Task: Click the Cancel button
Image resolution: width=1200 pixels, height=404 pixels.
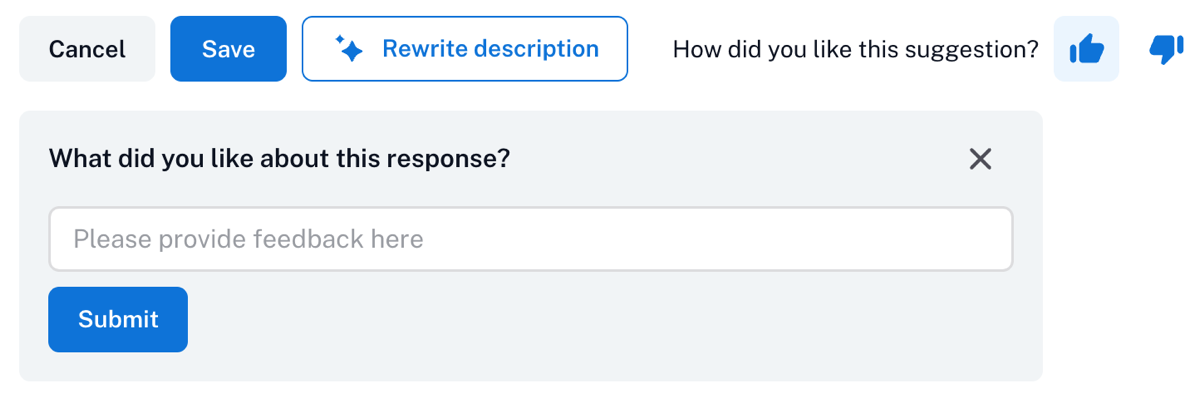Action: click(x=87, y=49)
